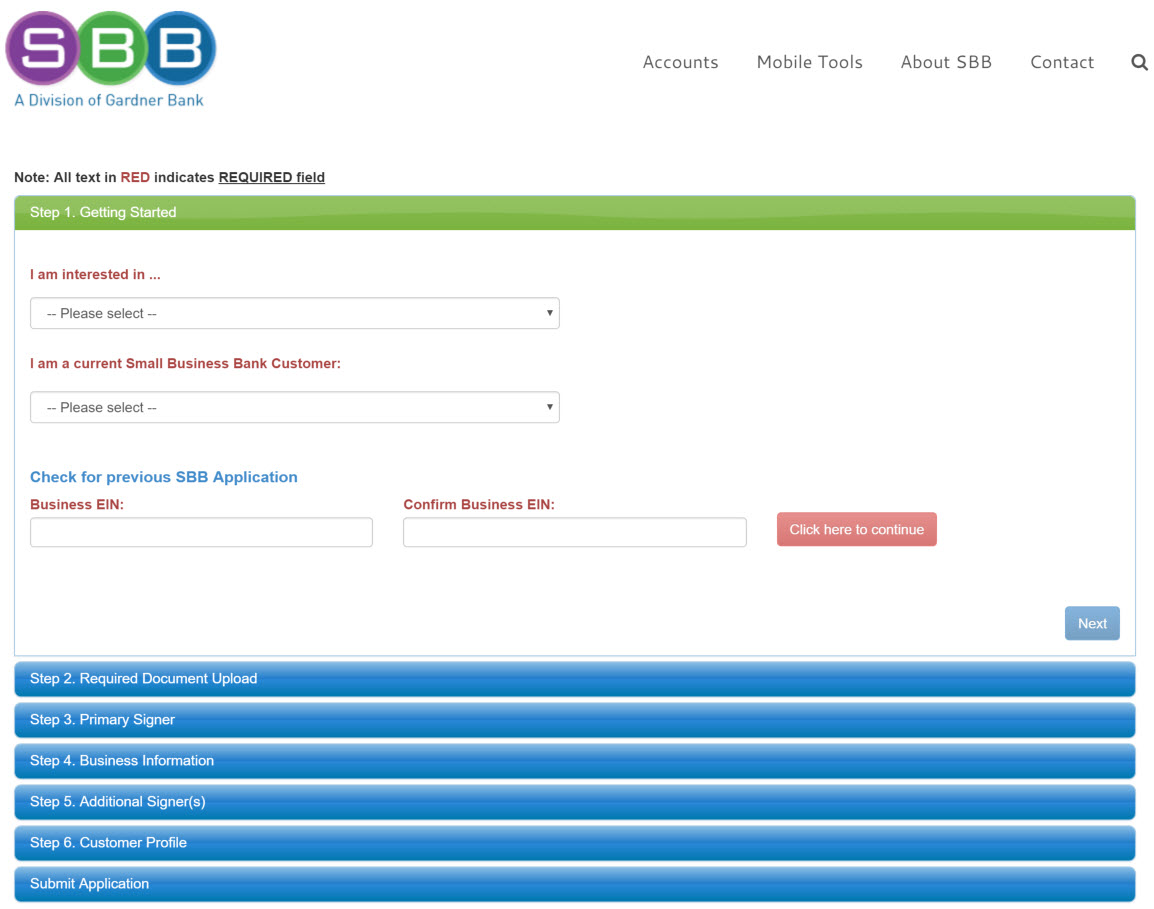Open the search magnifier icon
This screenshot has height=909, width=1154.
click(x=1139, y=63)
